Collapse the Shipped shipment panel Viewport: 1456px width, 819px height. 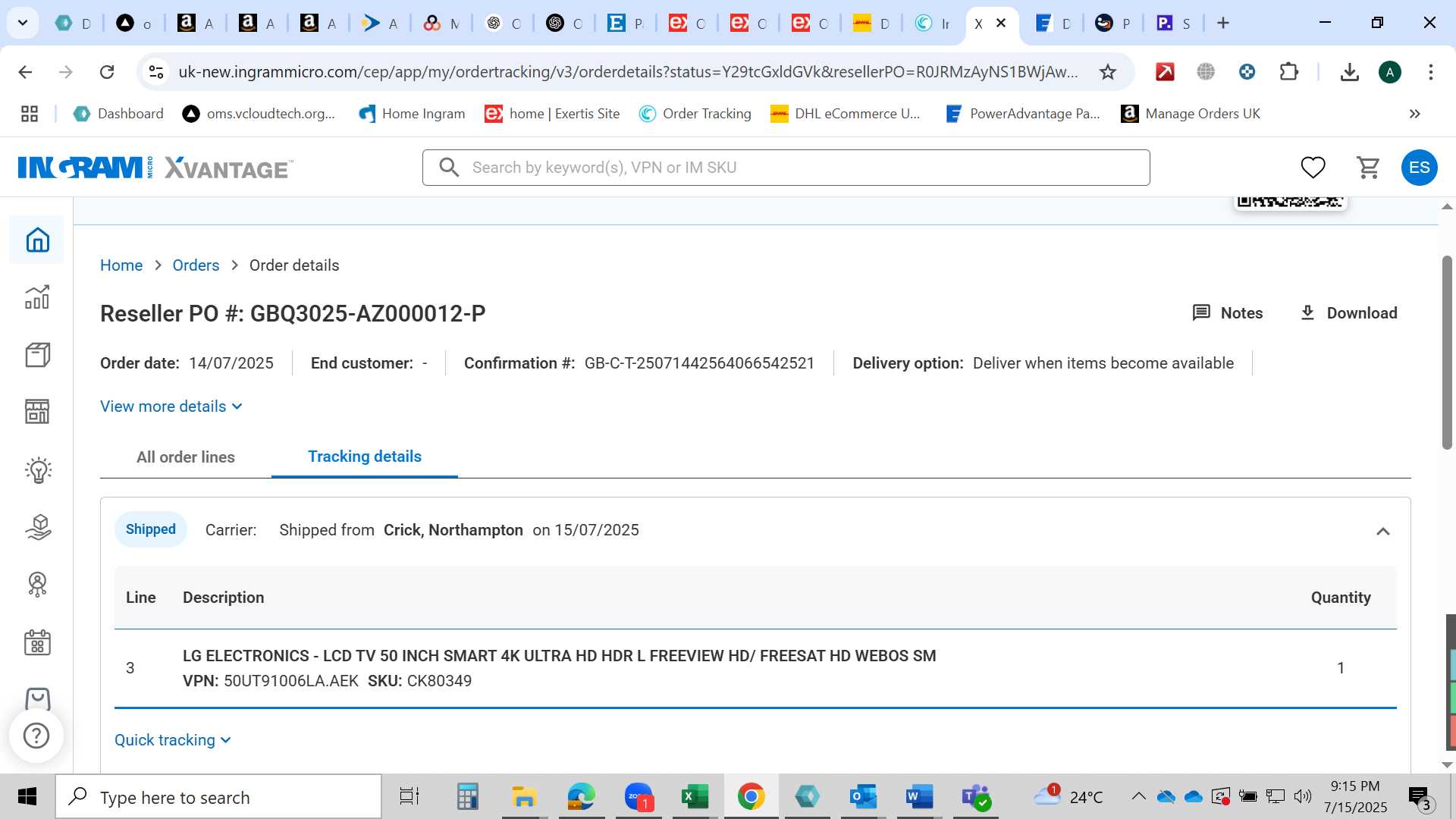[x=1382, y=531]
